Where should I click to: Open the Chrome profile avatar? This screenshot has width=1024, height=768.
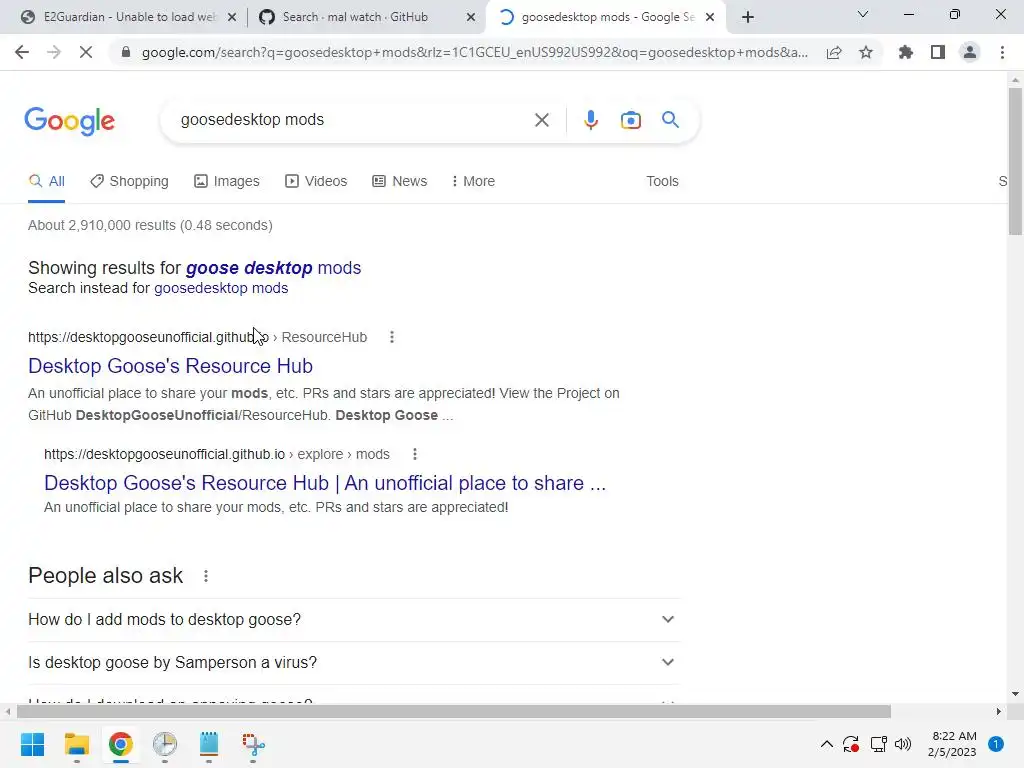pyautogui.click(x=970, y=52)
